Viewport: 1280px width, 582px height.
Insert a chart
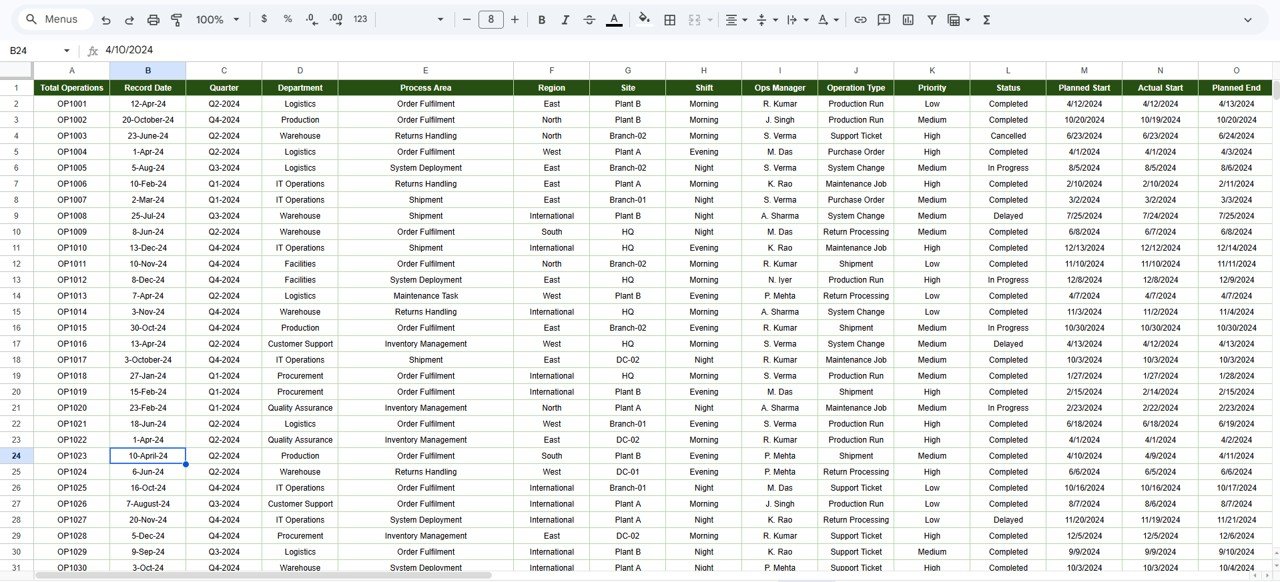(908, 19)
